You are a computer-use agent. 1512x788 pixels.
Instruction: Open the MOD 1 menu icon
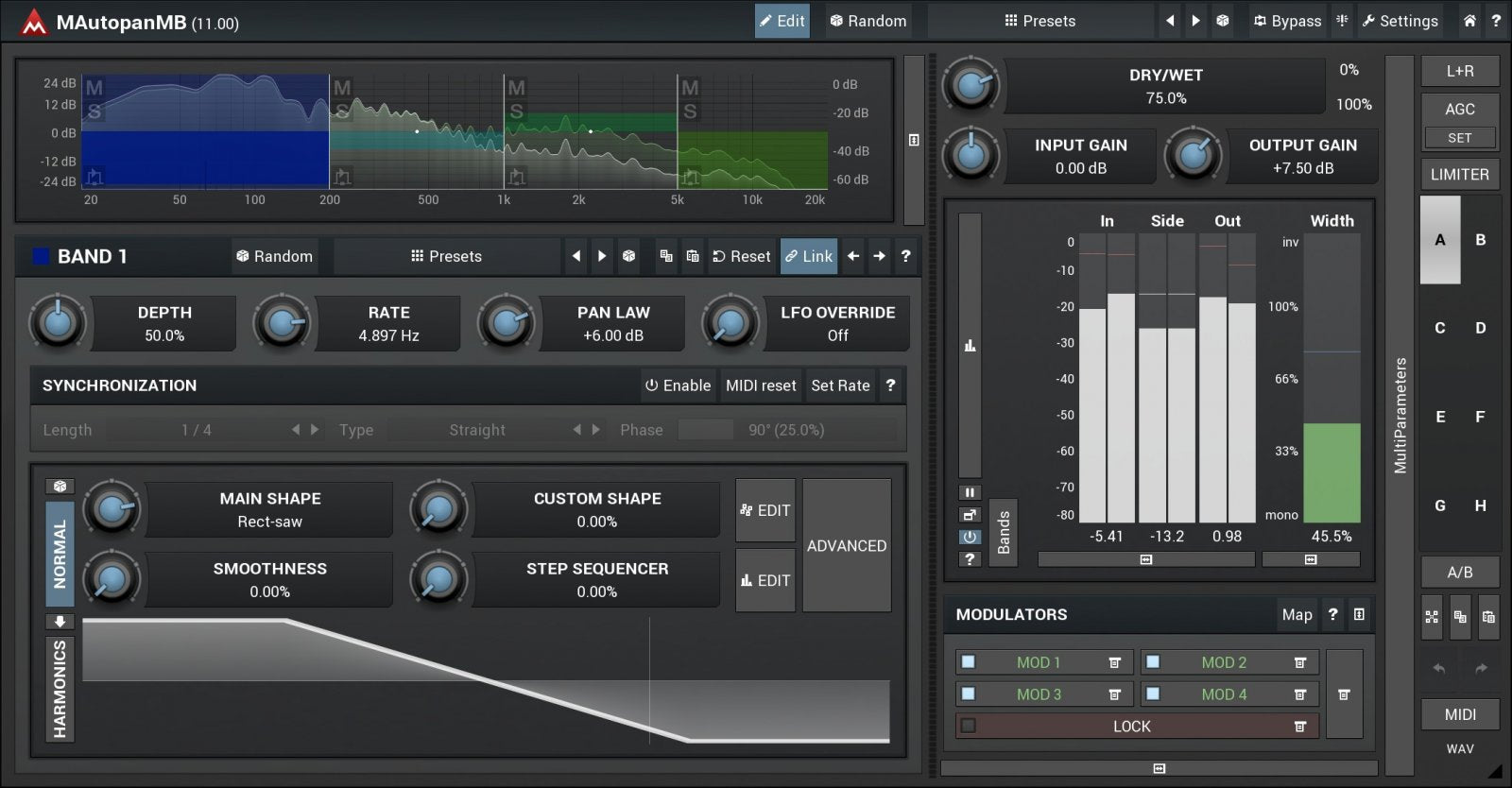[x=1115, y=663]
